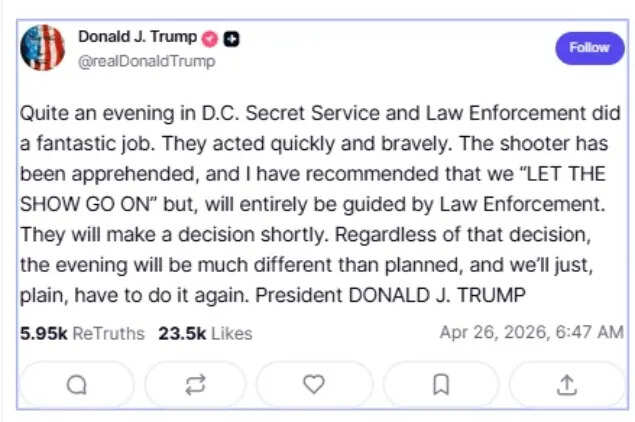
Task: Open the Donald J. Trump display name
Action: pyautogui.click(x=137, y=38)
